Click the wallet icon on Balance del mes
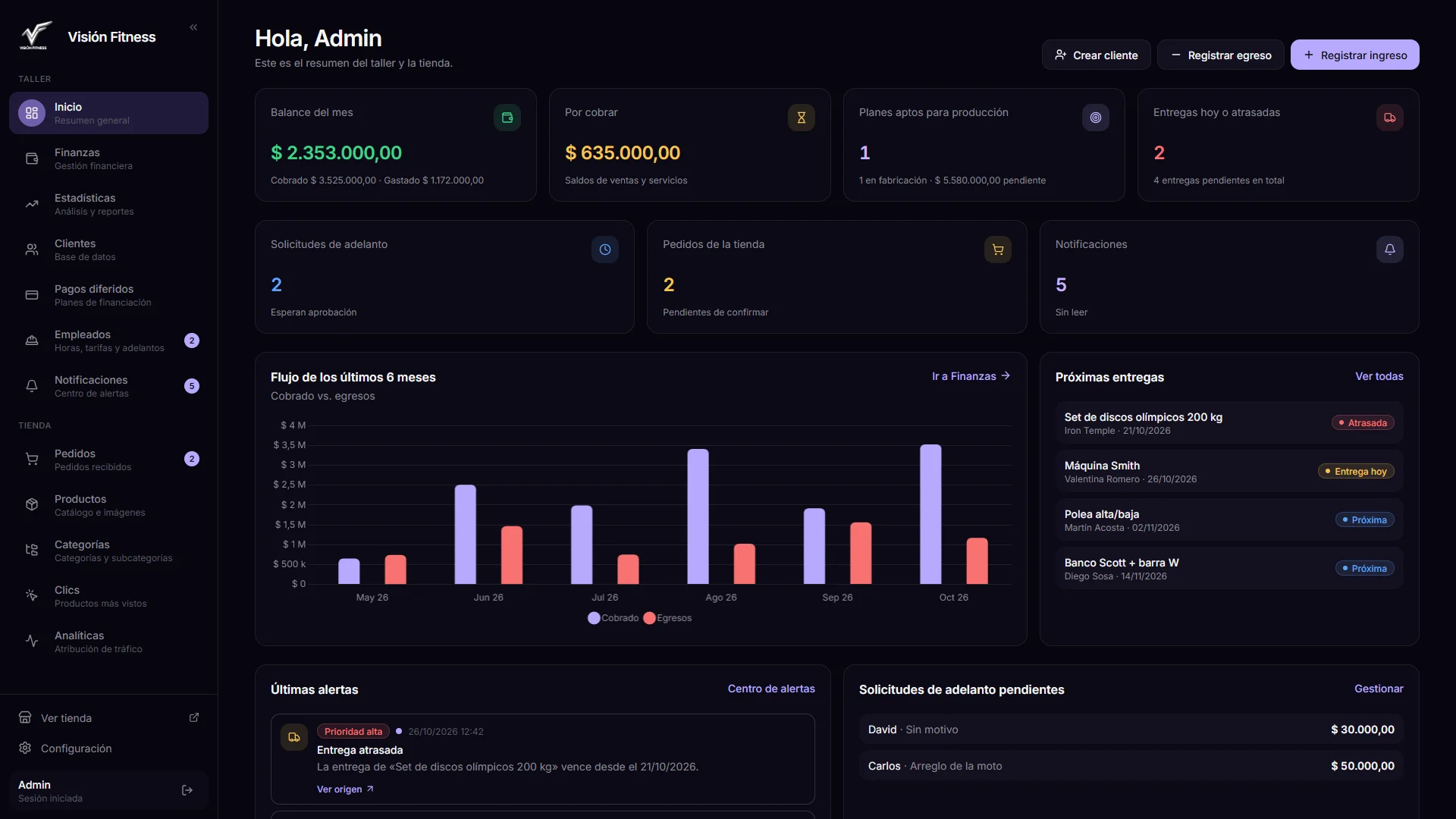1456x819 pixels. coord(507,118)
